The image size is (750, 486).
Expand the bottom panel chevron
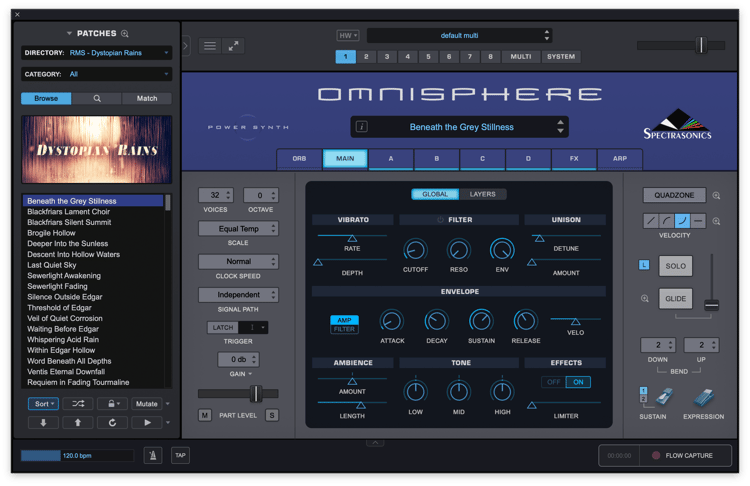pos(375,442)
